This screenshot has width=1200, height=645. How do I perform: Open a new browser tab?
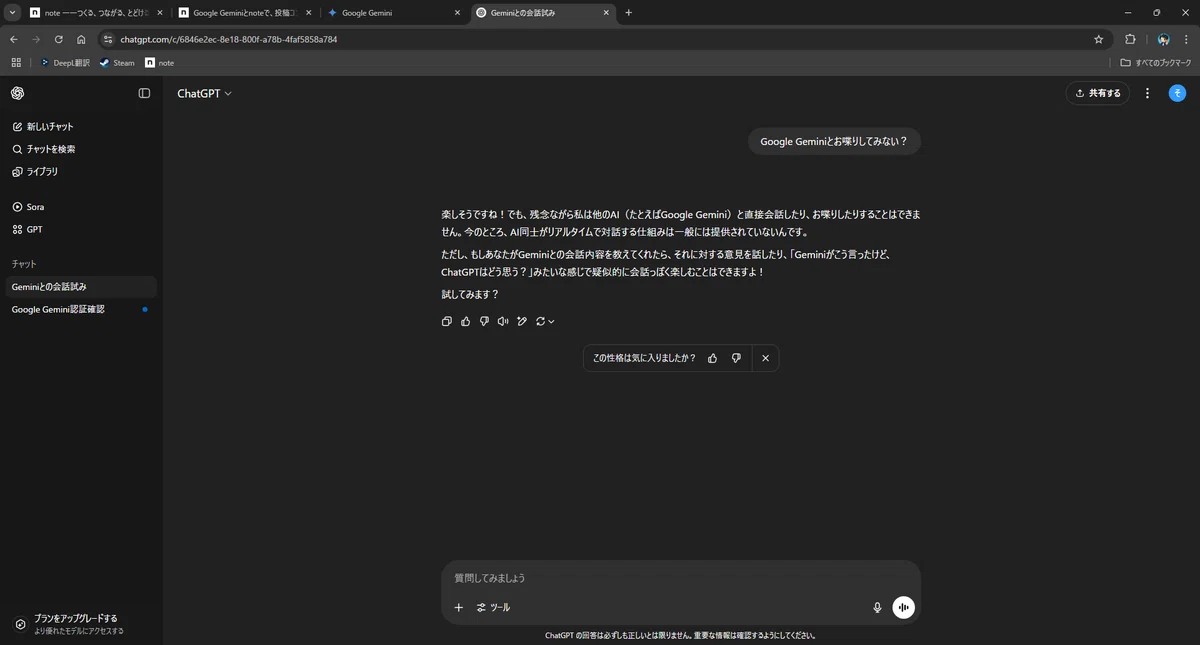628,13
